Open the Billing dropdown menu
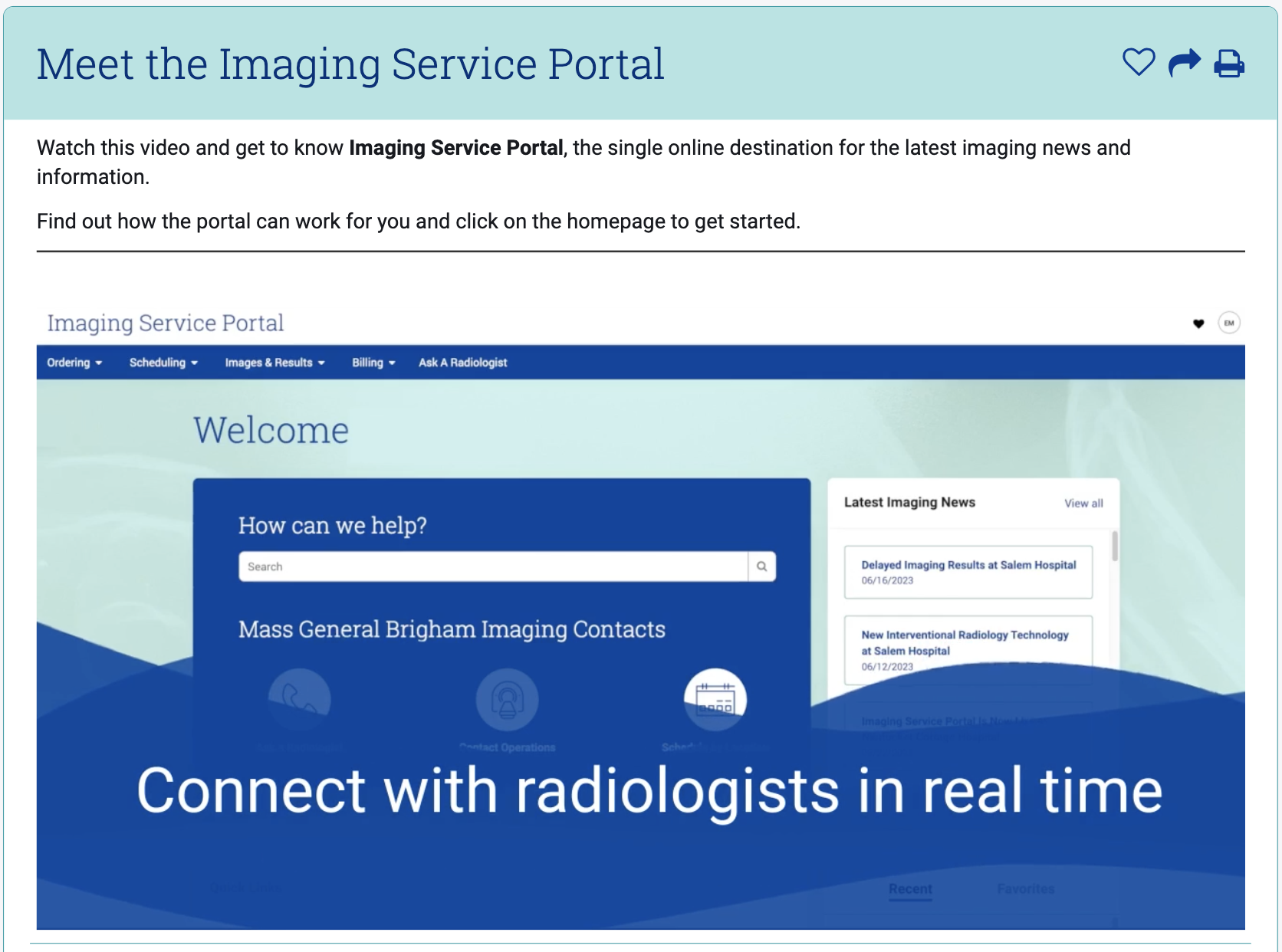 pos(373,363)
